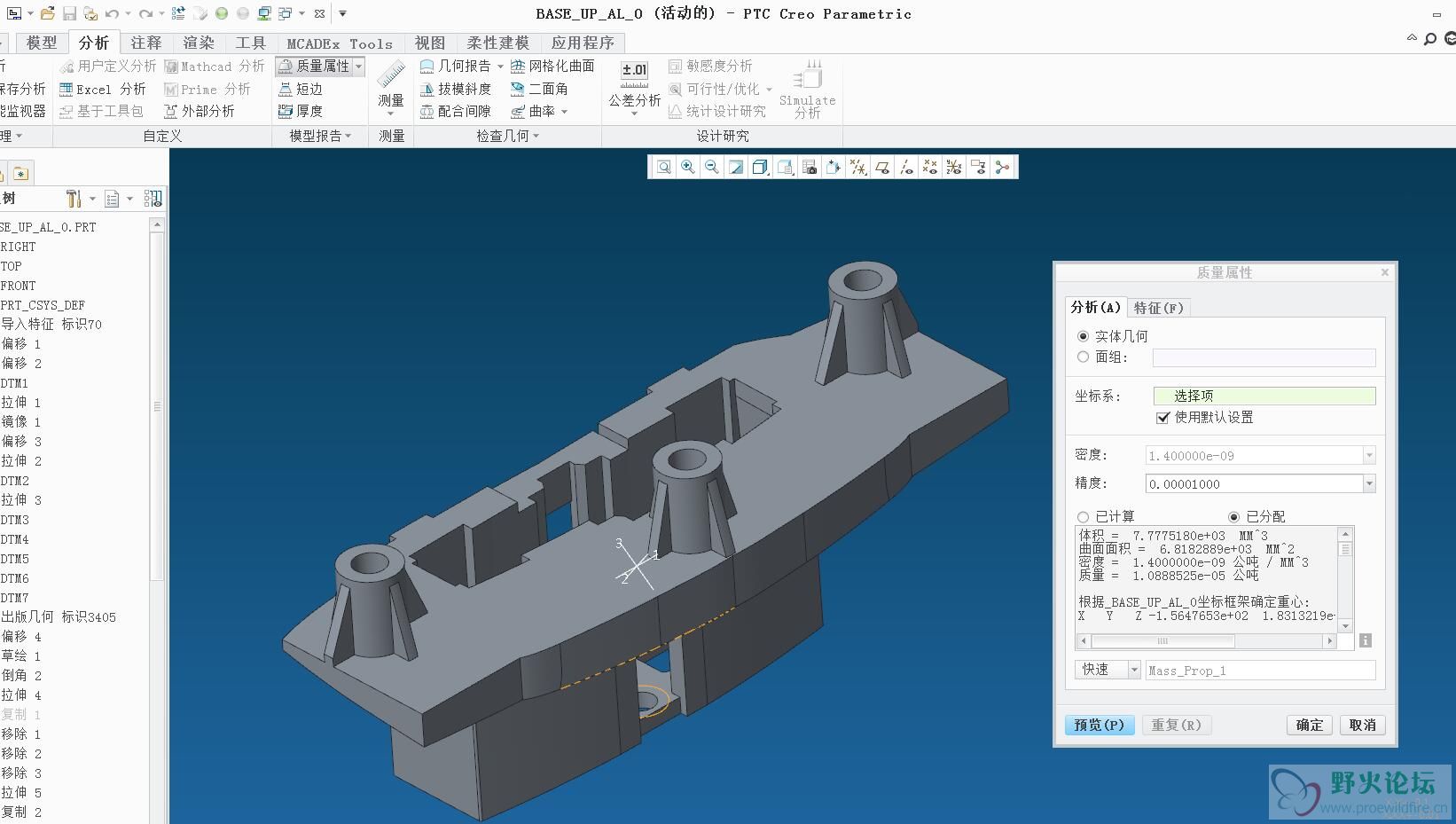Toggle coordinate system display icon
The height and width of the screenshot is (824, 1456).
(954, 167)
